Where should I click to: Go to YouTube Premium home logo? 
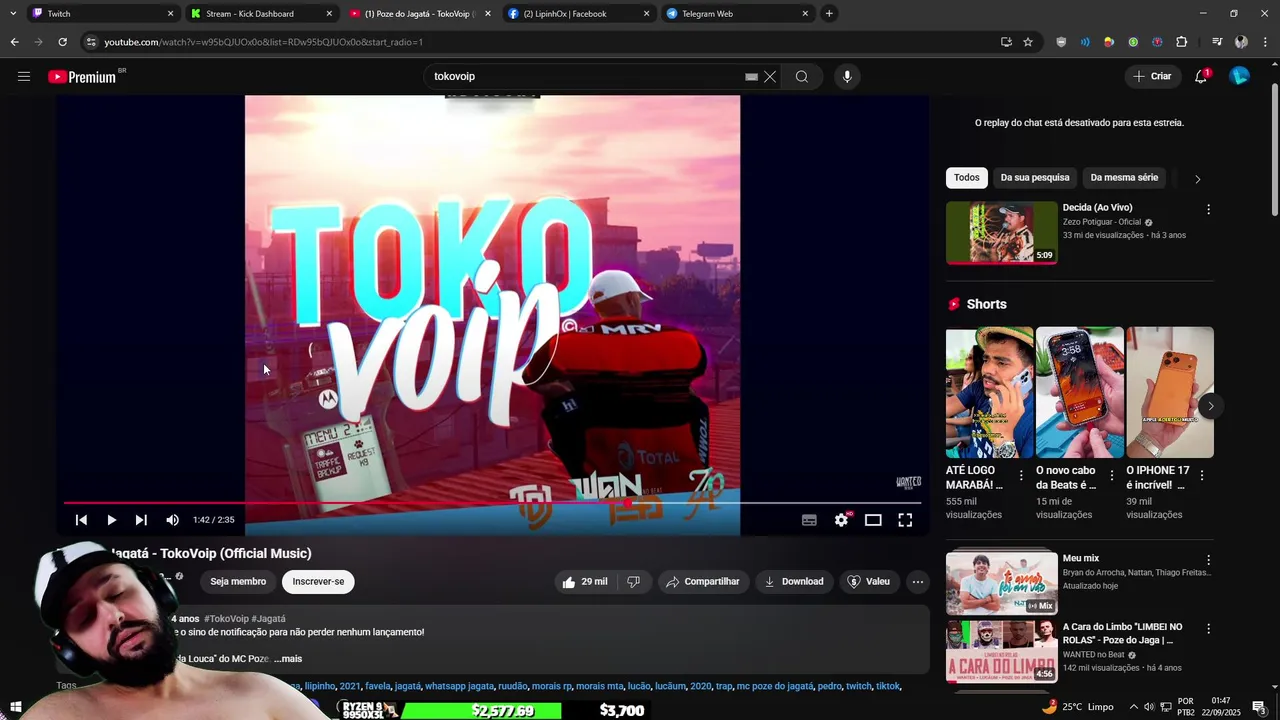82,77
